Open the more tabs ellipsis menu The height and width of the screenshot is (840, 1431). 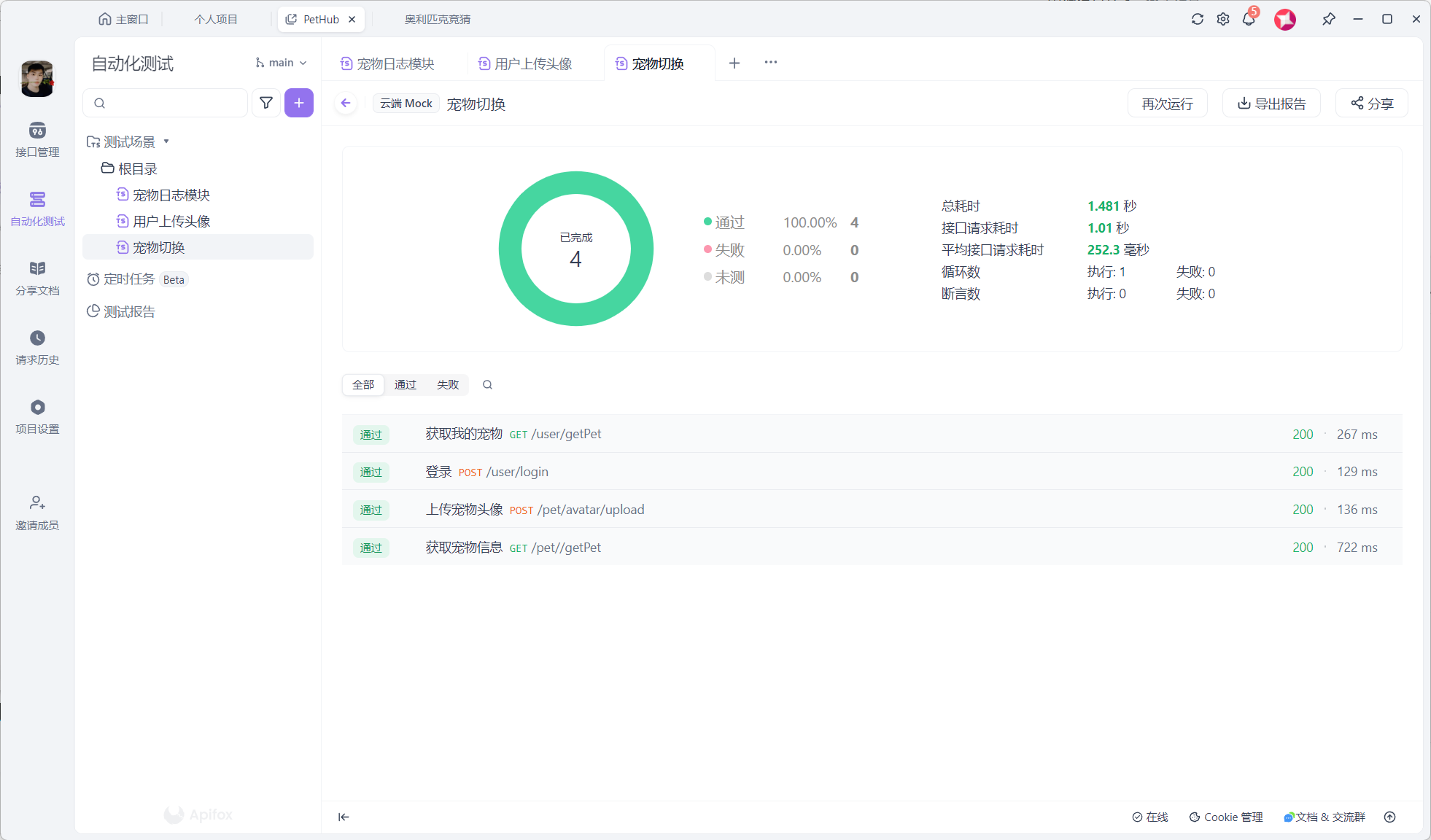coord(771,63)
